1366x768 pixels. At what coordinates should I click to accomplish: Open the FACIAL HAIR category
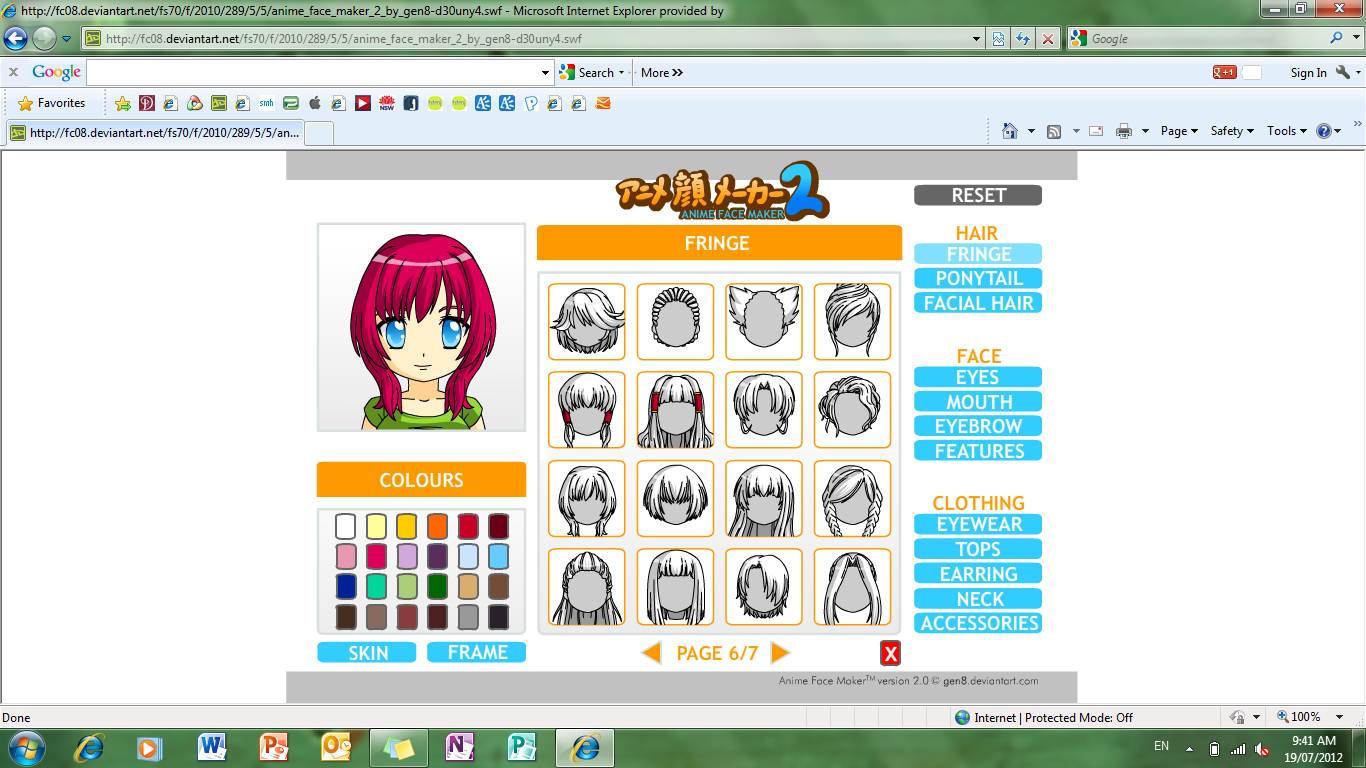tap(978, 303)
